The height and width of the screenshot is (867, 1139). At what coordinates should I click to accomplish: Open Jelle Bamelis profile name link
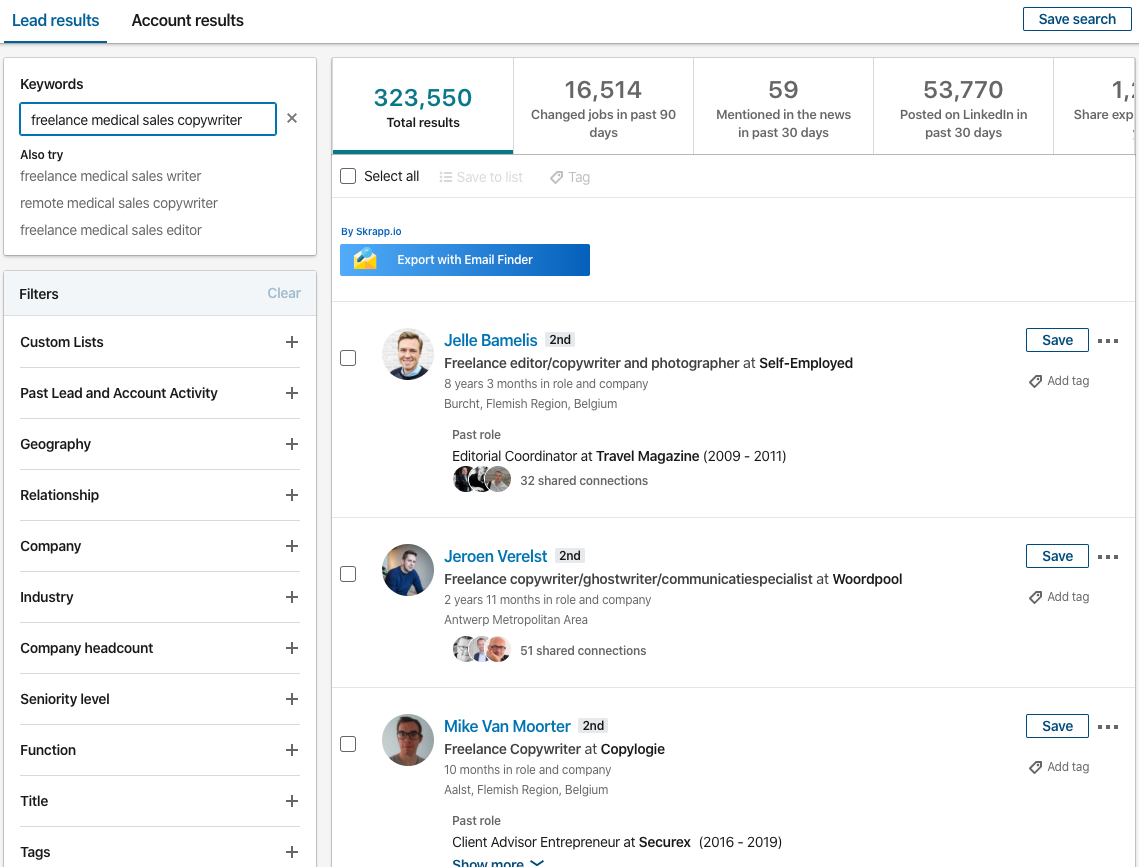490,340
